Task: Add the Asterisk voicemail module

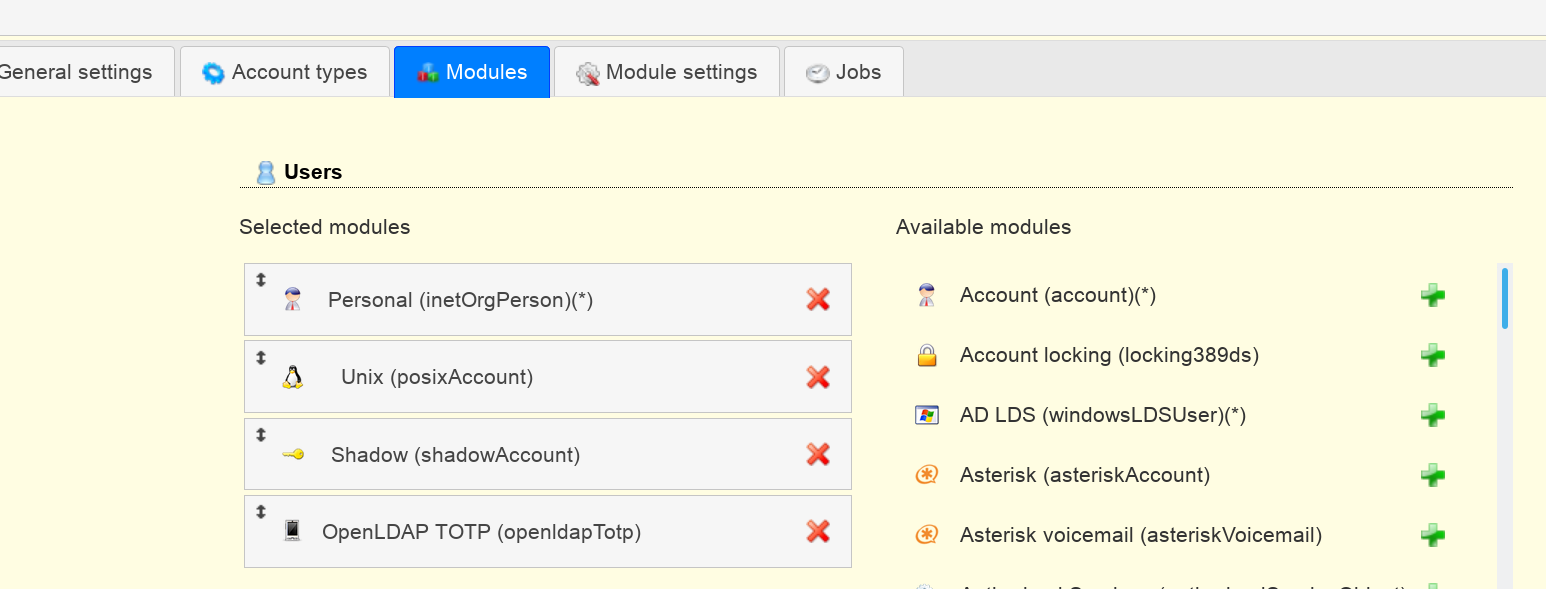Action: point(1433,535)
